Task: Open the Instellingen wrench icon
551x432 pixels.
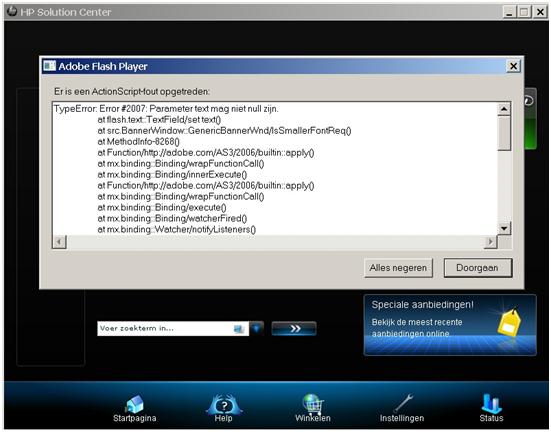Action: pos(402,403)
